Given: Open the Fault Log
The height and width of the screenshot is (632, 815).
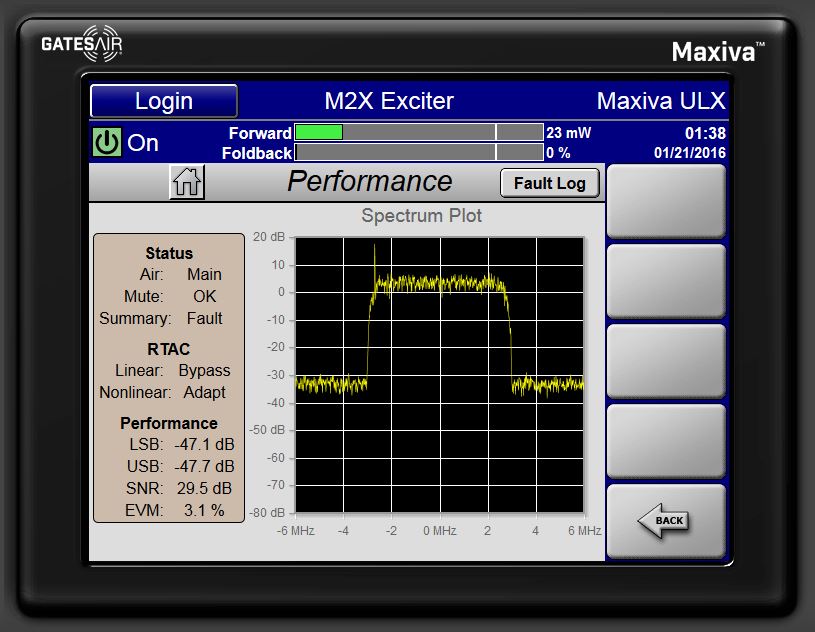Looking at the screenshot, I should point(549,183).
